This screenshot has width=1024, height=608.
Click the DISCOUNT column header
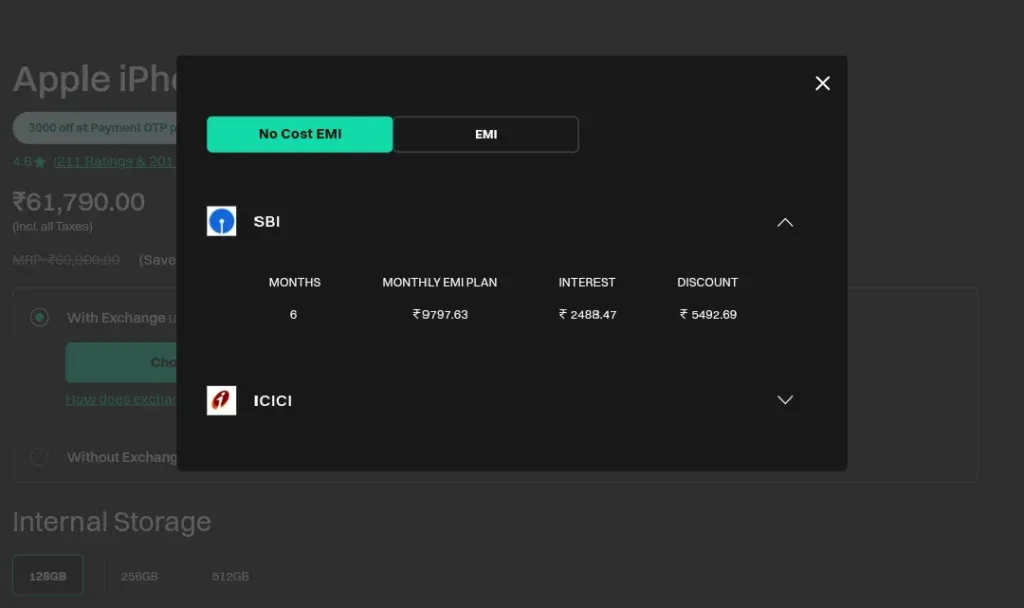coord(707,282)
